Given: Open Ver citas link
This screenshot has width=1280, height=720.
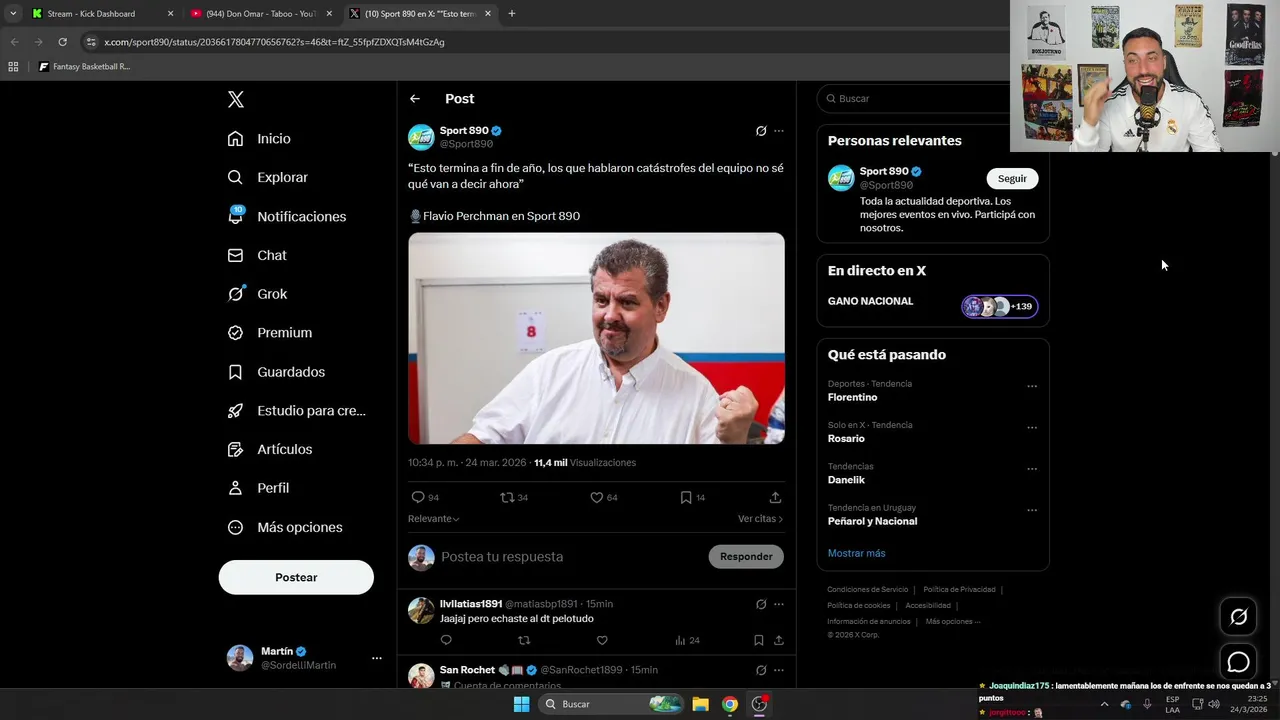Looking at the screenshot, I should [760, 519].
